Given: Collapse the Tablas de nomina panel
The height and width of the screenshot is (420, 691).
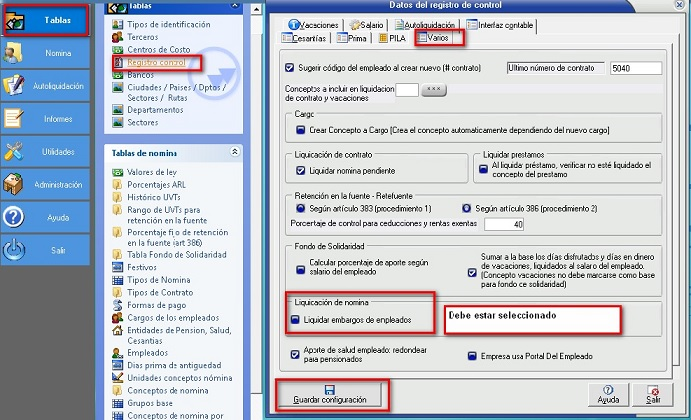Looking at the screenshot, I should 234,152.
